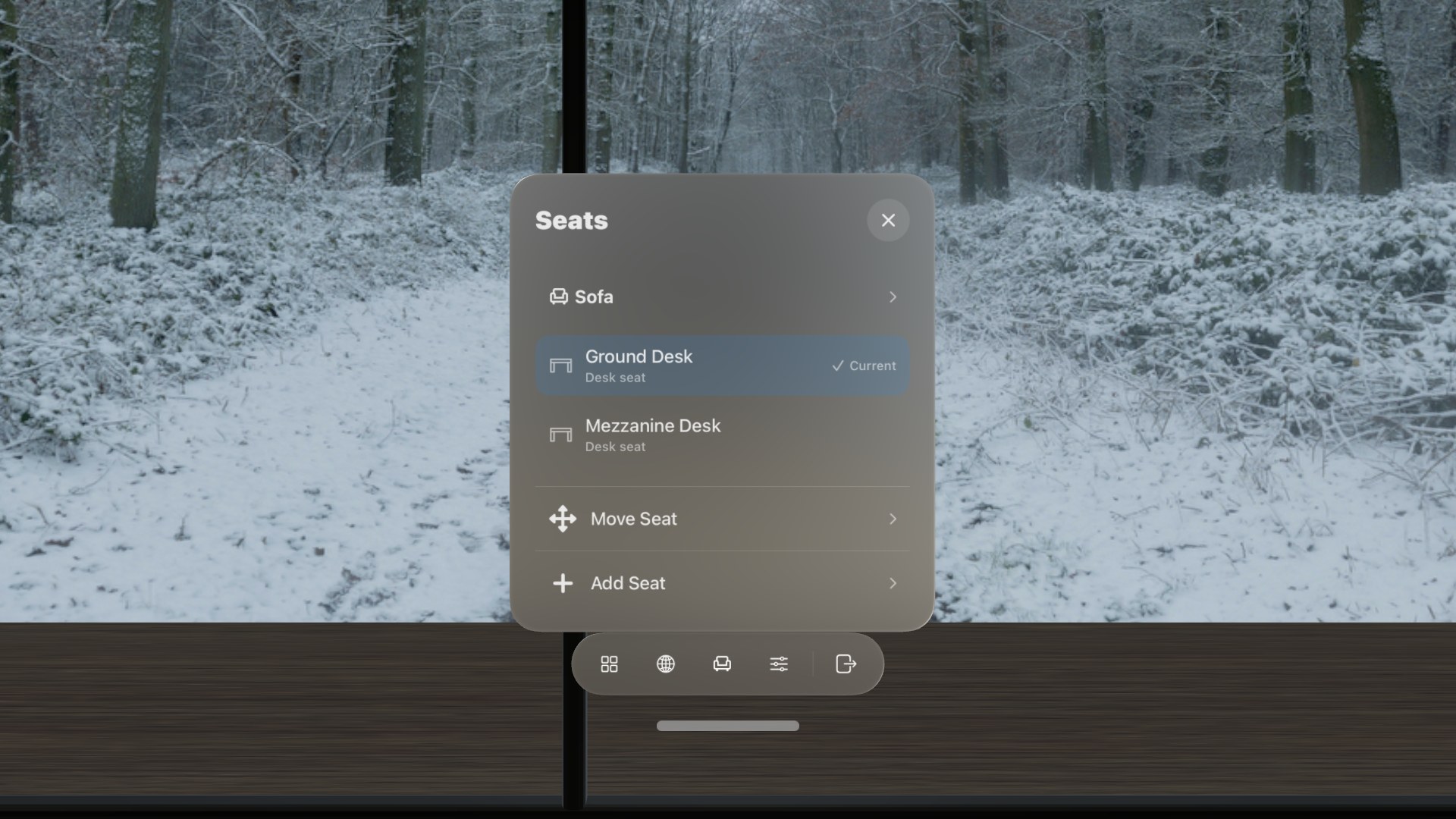Click the plus icon beside Add Seat
1456x819 pixels.
[563, 583]
